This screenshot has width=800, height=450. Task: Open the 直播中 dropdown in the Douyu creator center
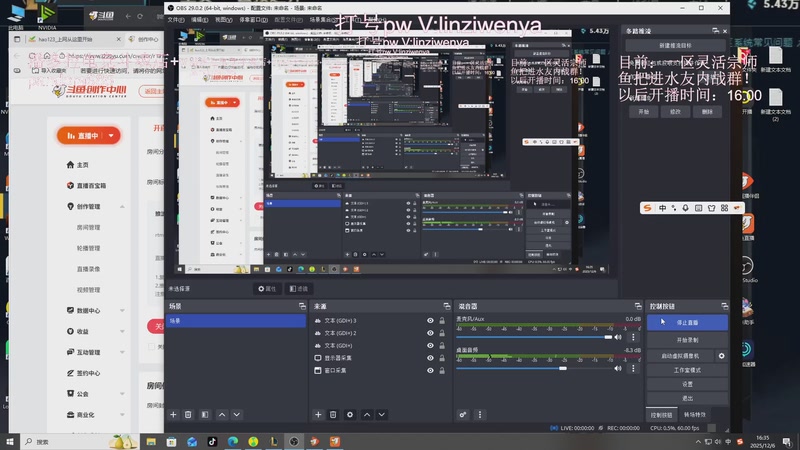click(x=111, y=136)
